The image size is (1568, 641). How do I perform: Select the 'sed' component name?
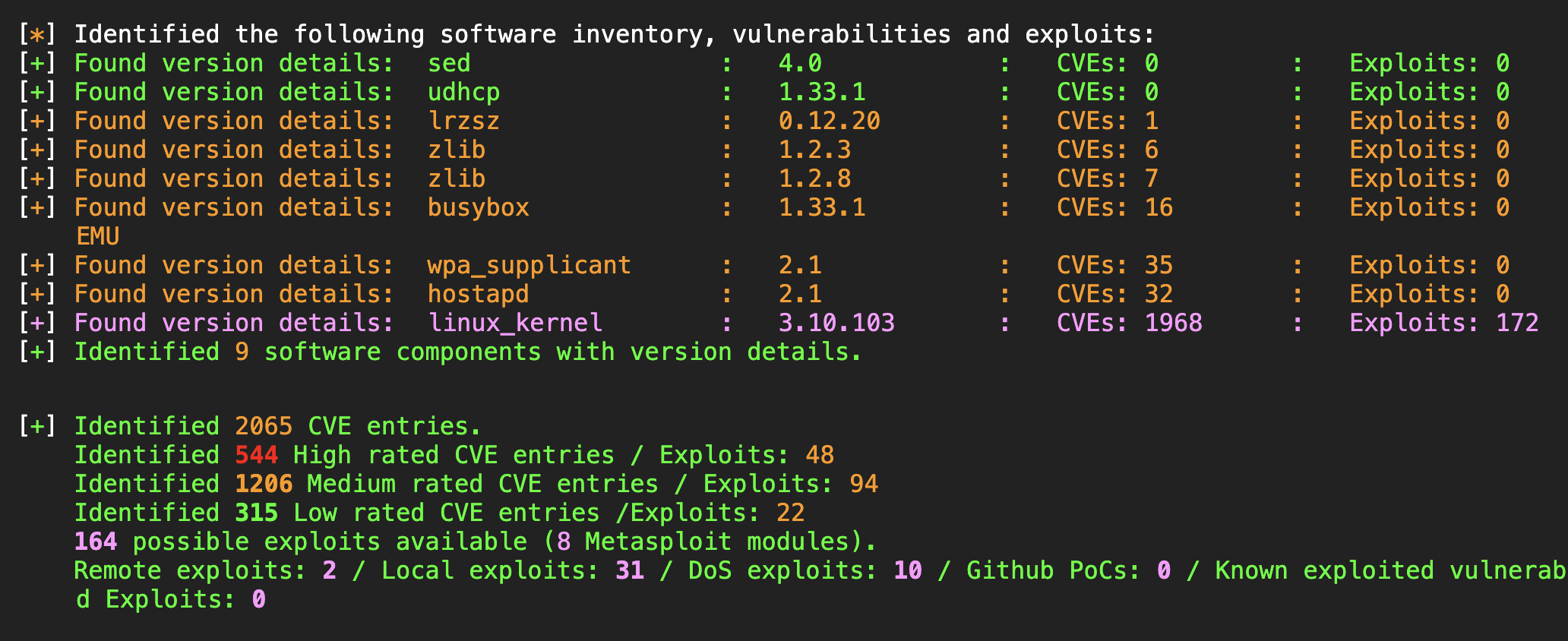449,63
